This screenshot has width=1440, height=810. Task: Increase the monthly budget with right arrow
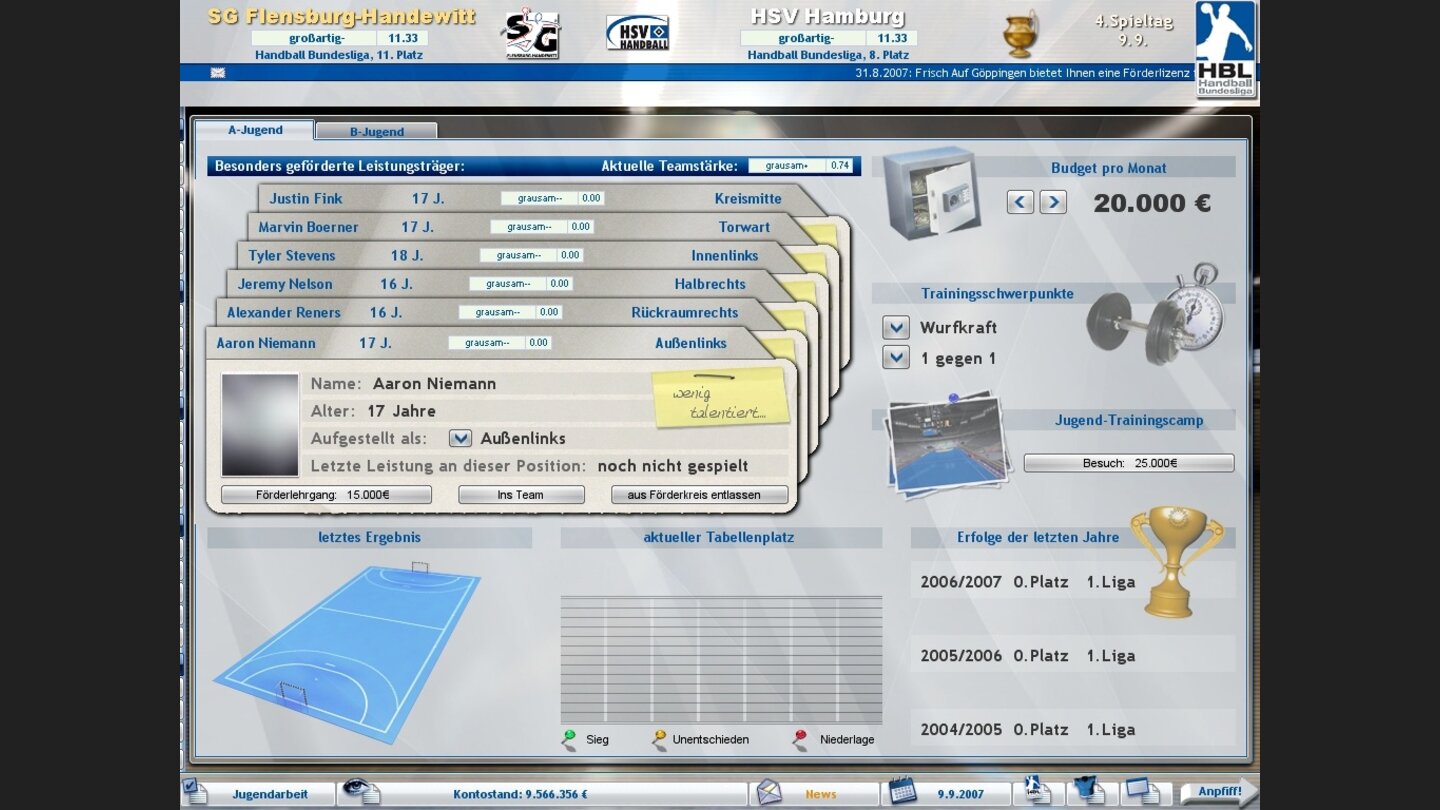coord(1053,202)
